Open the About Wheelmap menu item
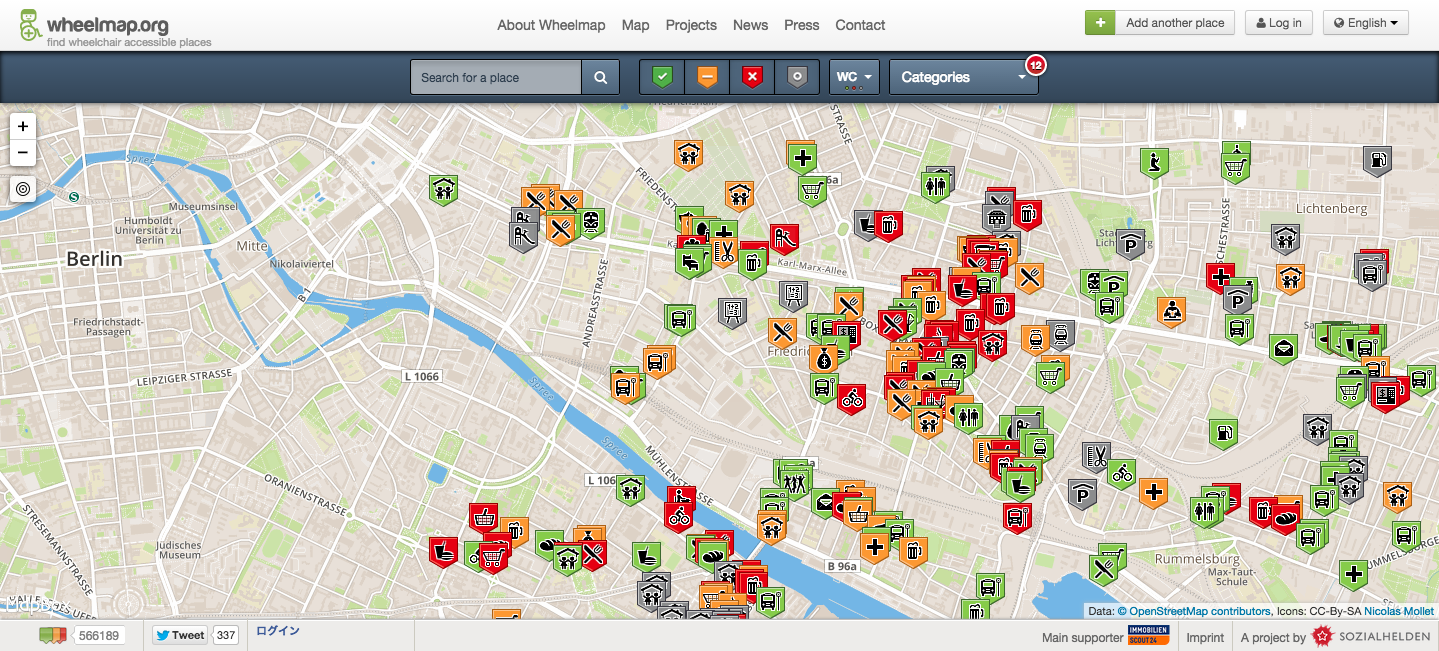 551,25
